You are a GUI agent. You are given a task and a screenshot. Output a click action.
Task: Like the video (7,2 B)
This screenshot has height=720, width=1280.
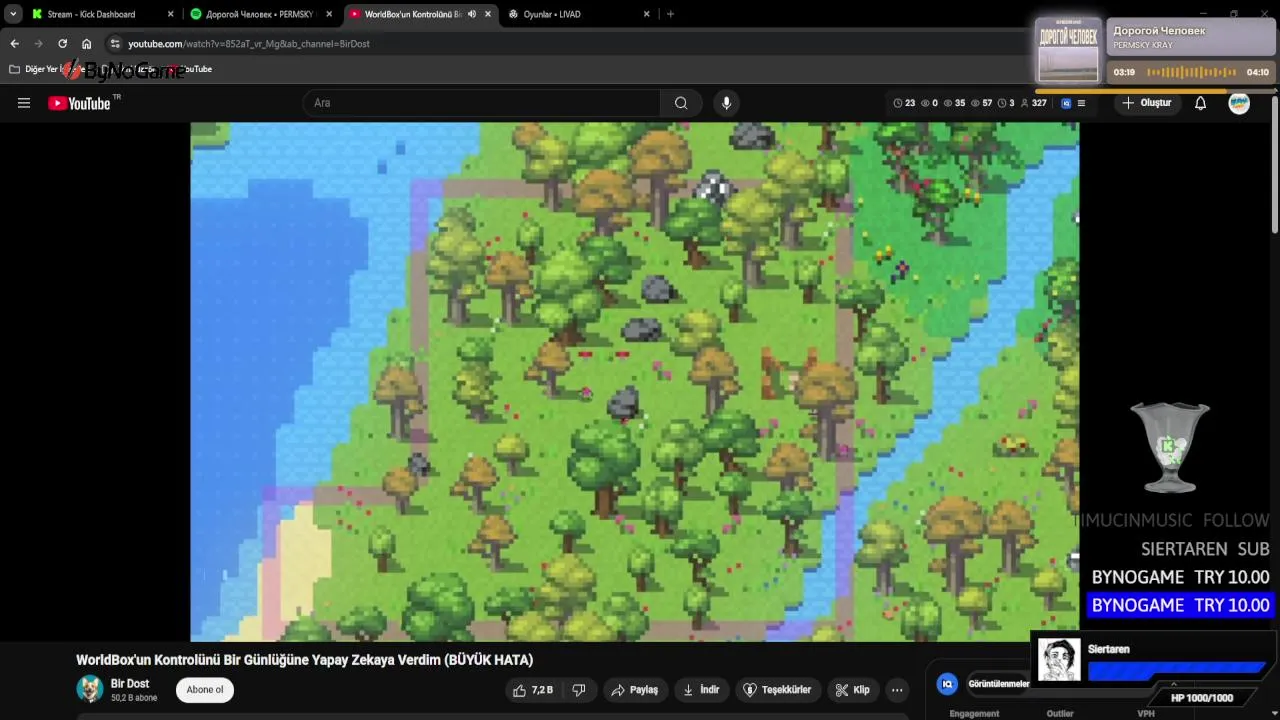click(533, 690)
